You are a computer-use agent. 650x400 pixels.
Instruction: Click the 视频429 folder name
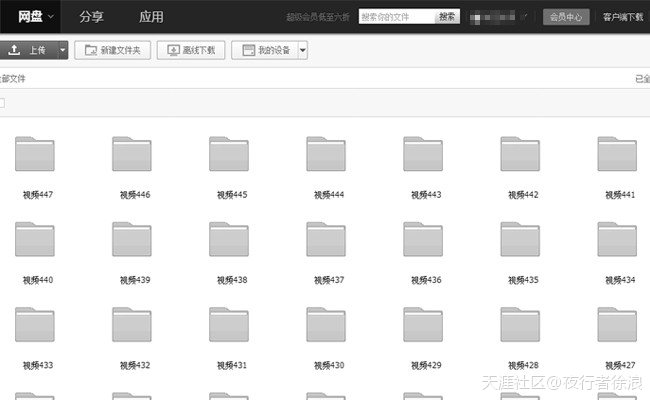click(426, 366)
